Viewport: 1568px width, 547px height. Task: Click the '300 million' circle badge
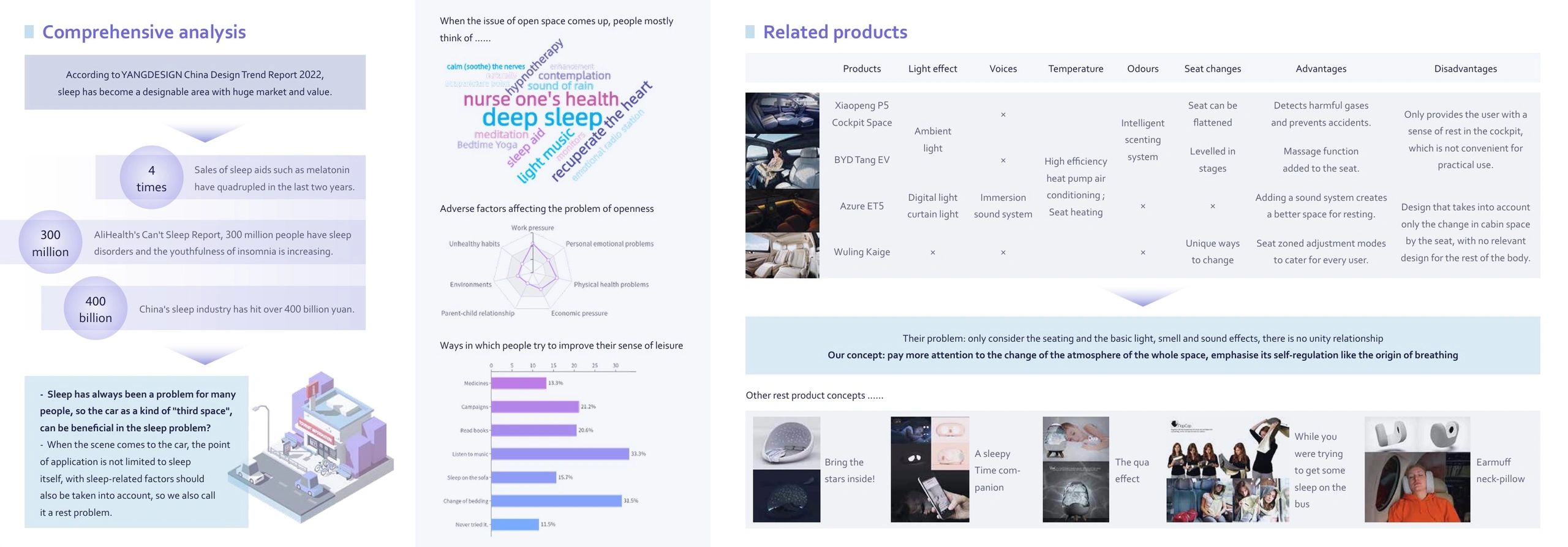click(50, 243)
